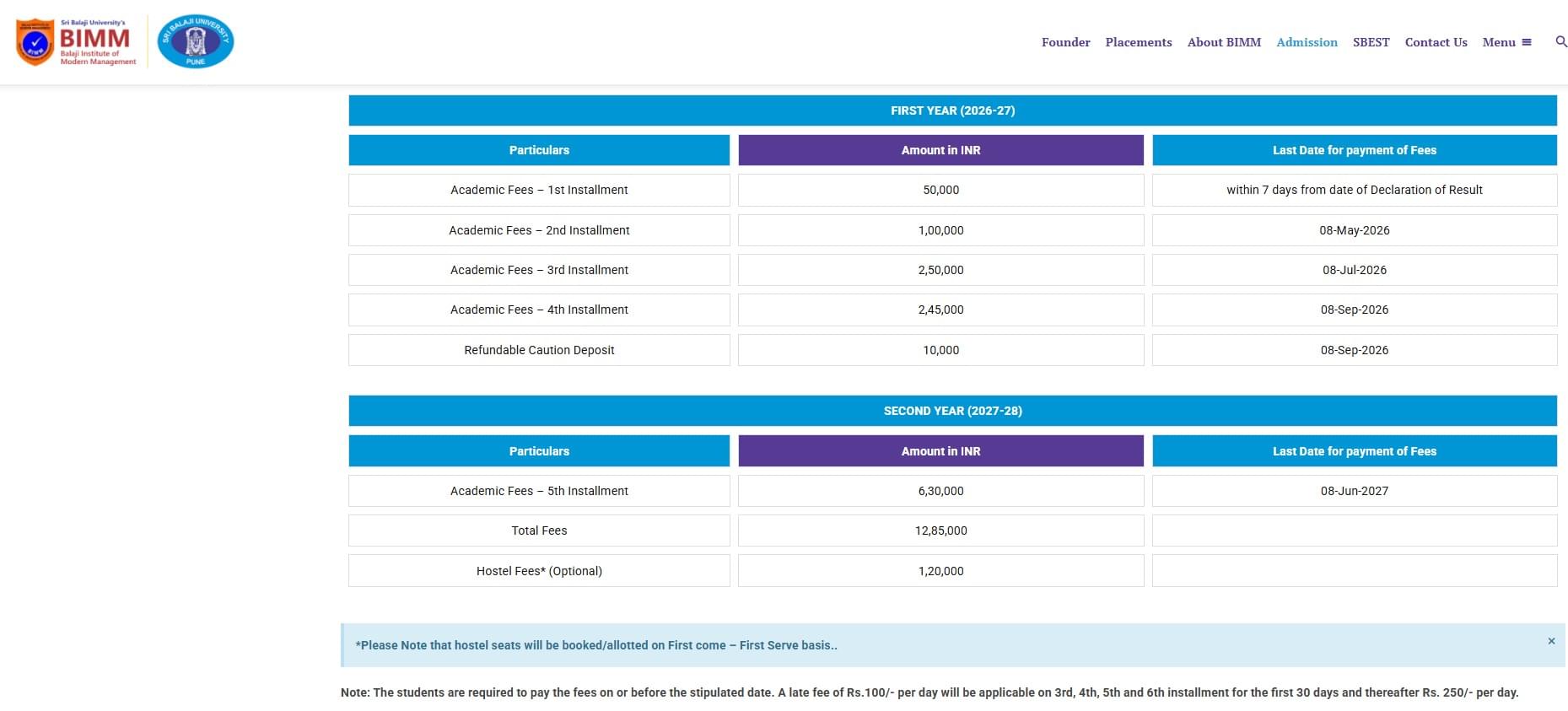
Task: Click the SECOND YEAR (2027-28) header bar
Action: click(952, 411)
